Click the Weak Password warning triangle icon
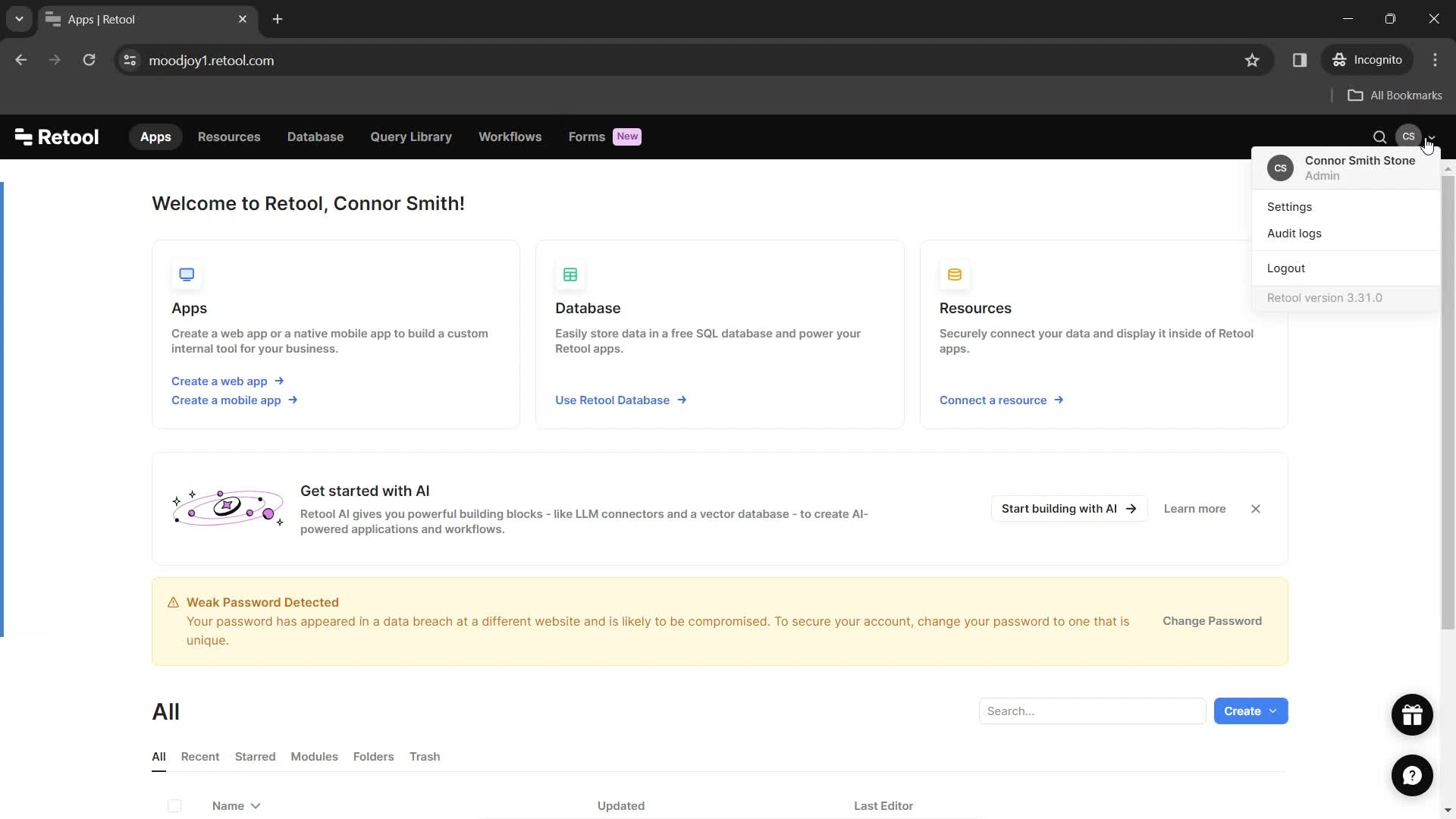1456x819 pixels. pyautogui.click(x=173, y=602)
